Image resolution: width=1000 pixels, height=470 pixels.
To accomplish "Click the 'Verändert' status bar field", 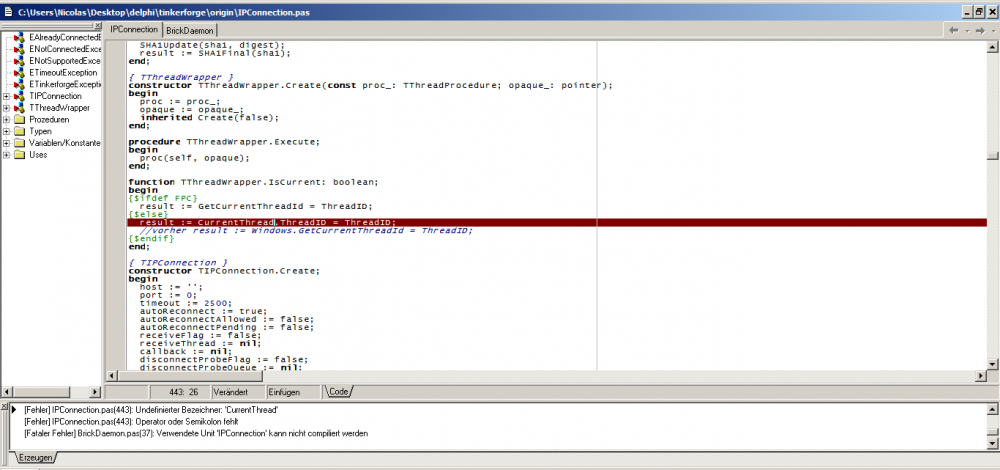I will 237,392.
